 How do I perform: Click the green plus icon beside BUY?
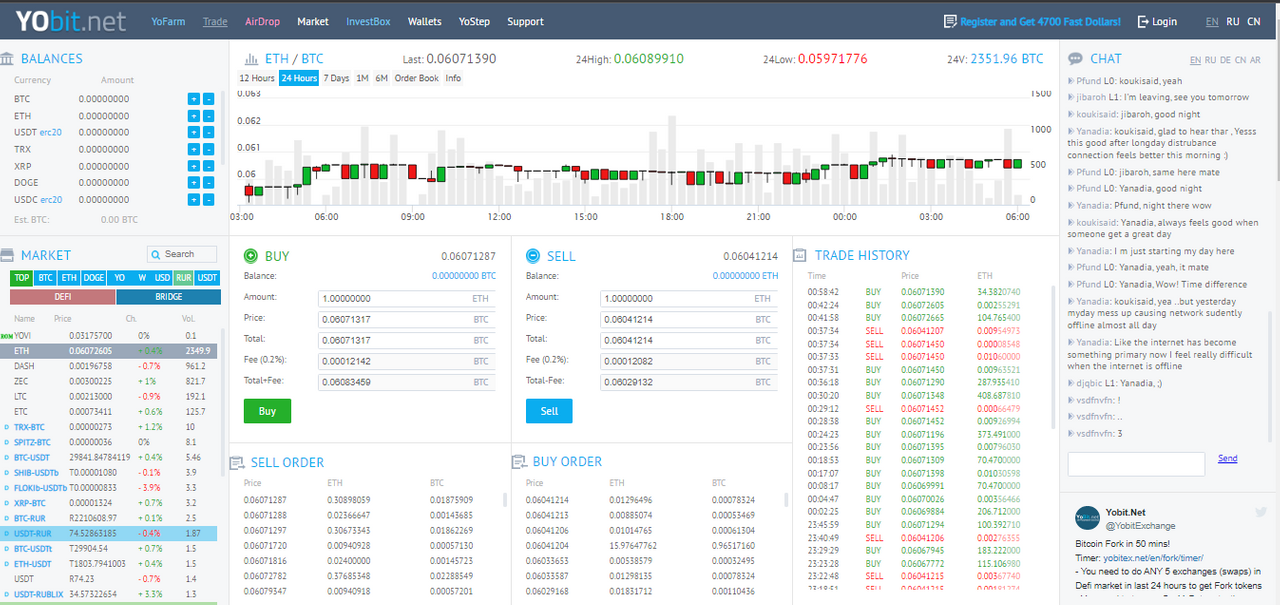coord(251,256)
